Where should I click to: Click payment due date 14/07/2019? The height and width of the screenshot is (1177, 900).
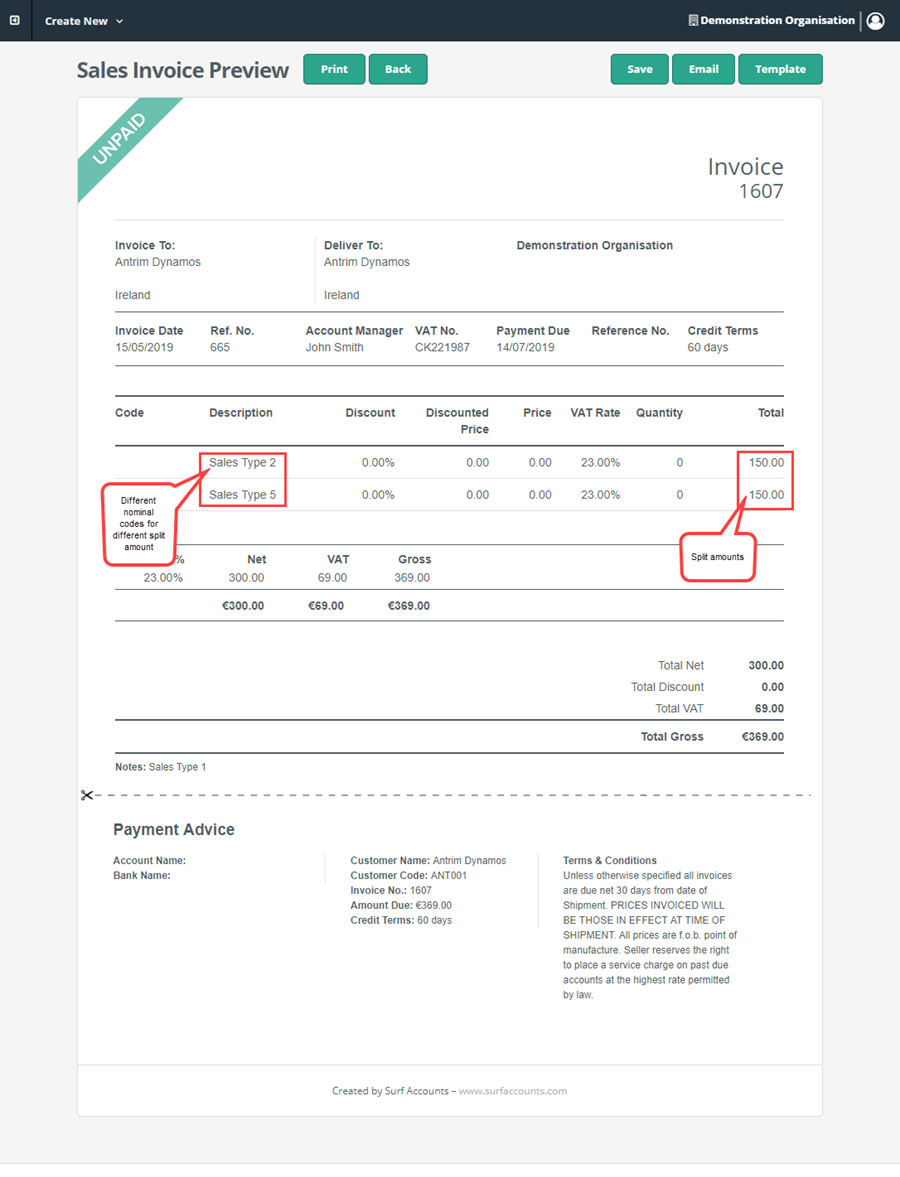coord(525,348)
